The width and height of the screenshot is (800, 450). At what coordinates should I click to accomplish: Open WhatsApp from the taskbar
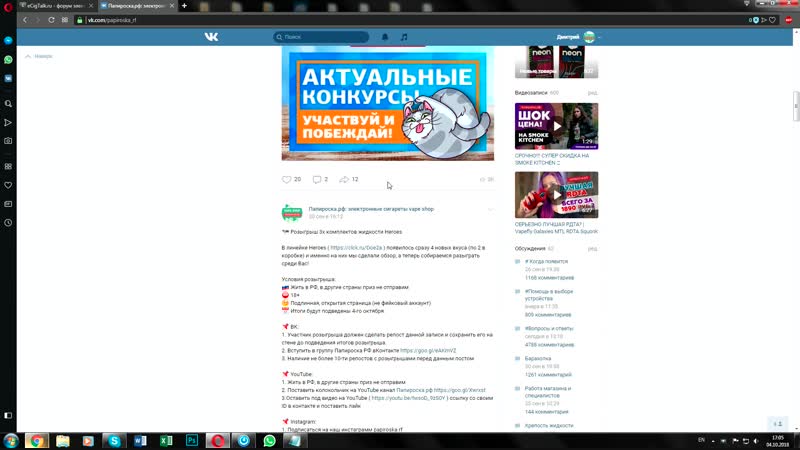pyautogui.click(x=269, y=441)
